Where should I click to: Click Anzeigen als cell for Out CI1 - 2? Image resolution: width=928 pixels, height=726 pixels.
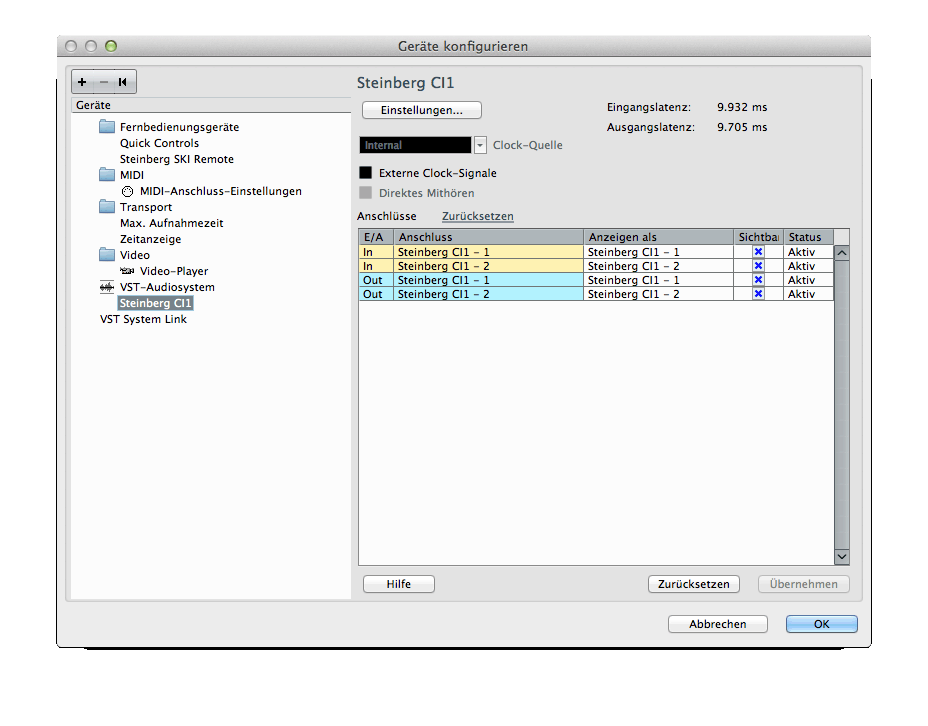659,294
